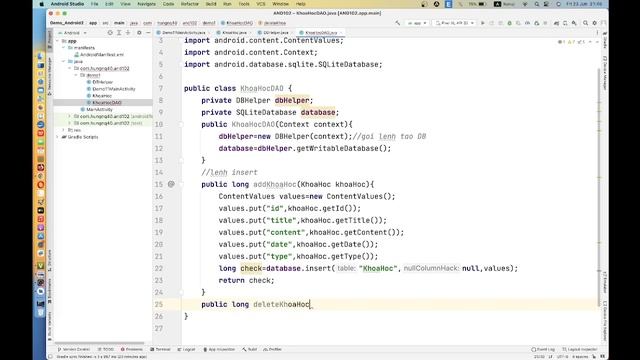Switch to the Demo11MainActivity.java tab

tap(183, 33)
